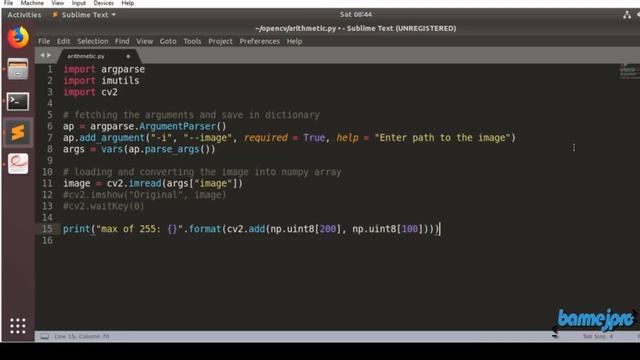640x360 pixels.
Task: Open the Sublime Text app menu dropdown
Action: (x=85, y=15)
